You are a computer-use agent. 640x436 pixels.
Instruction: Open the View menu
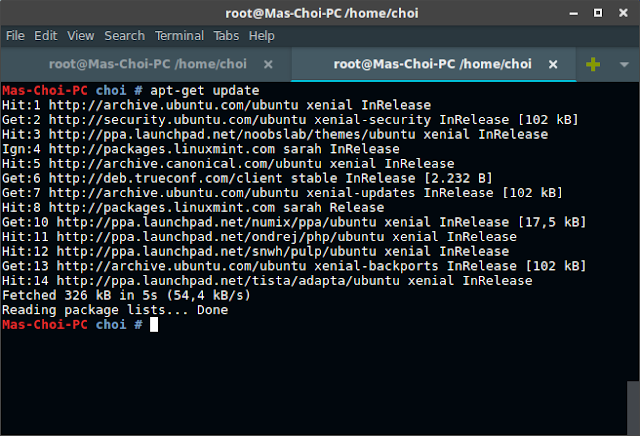tap(80, 36)
